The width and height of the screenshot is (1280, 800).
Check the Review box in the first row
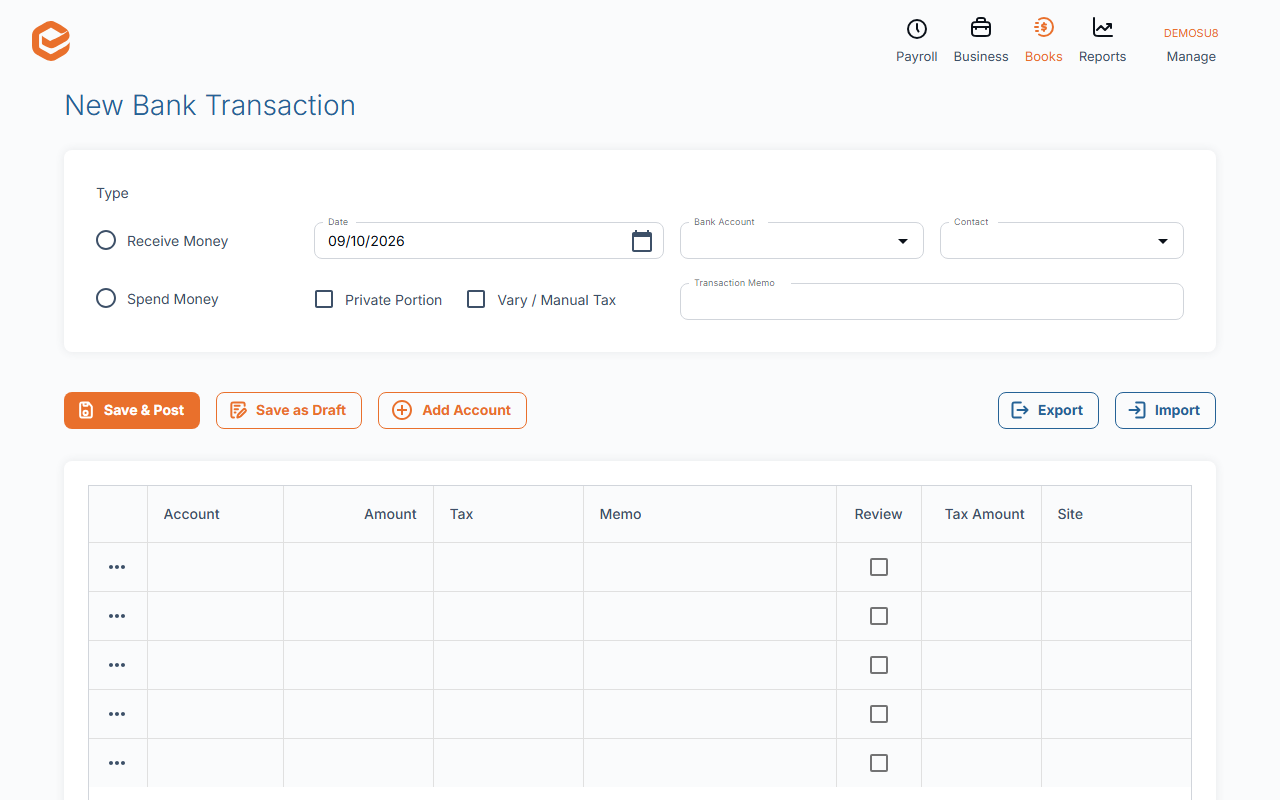click(x=879, y=567)
